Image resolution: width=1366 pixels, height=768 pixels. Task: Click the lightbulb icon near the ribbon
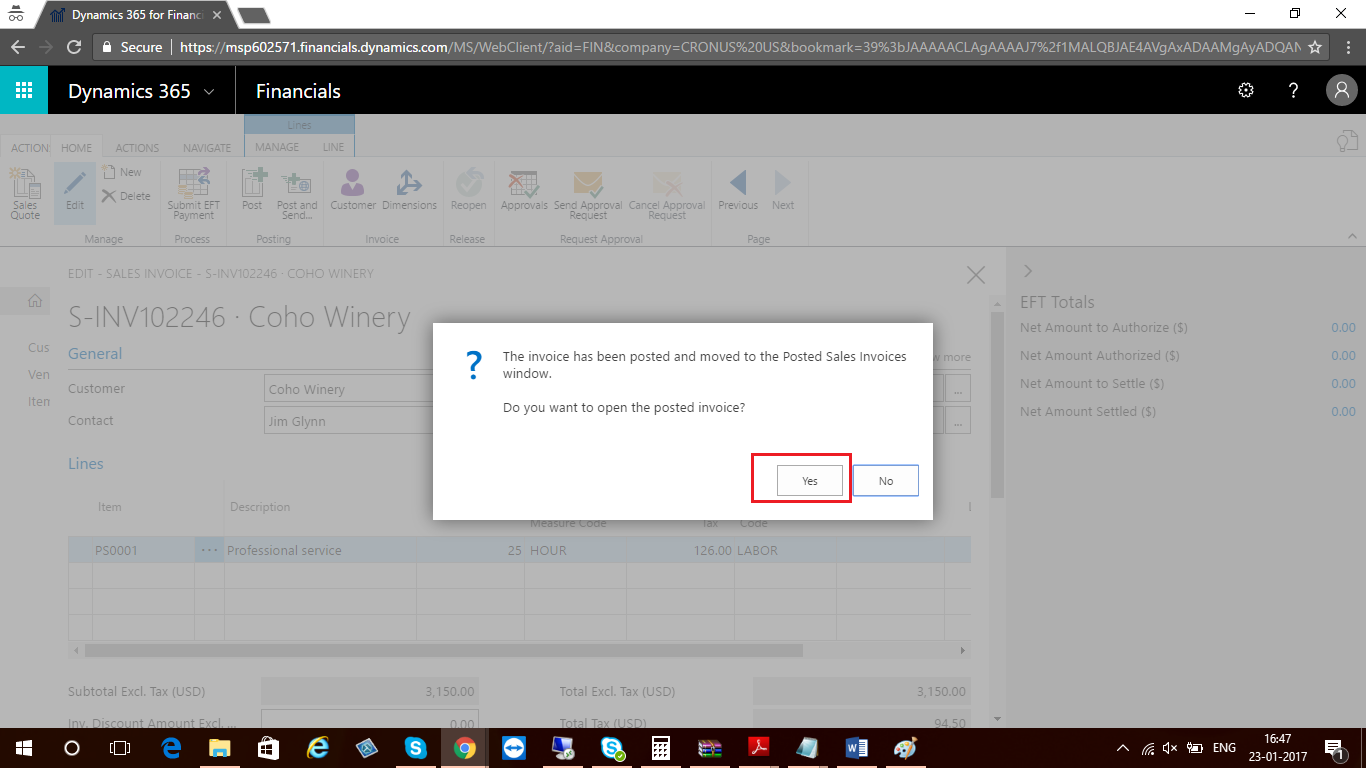point(1348,142)
